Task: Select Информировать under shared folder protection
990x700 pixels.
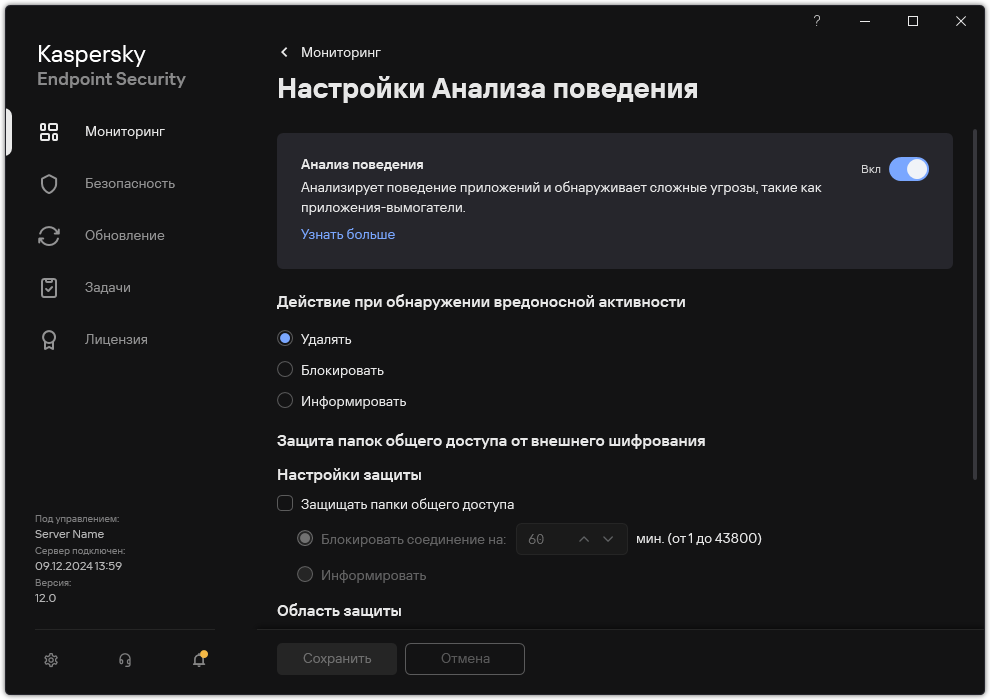Action: [x=305, y=574]
